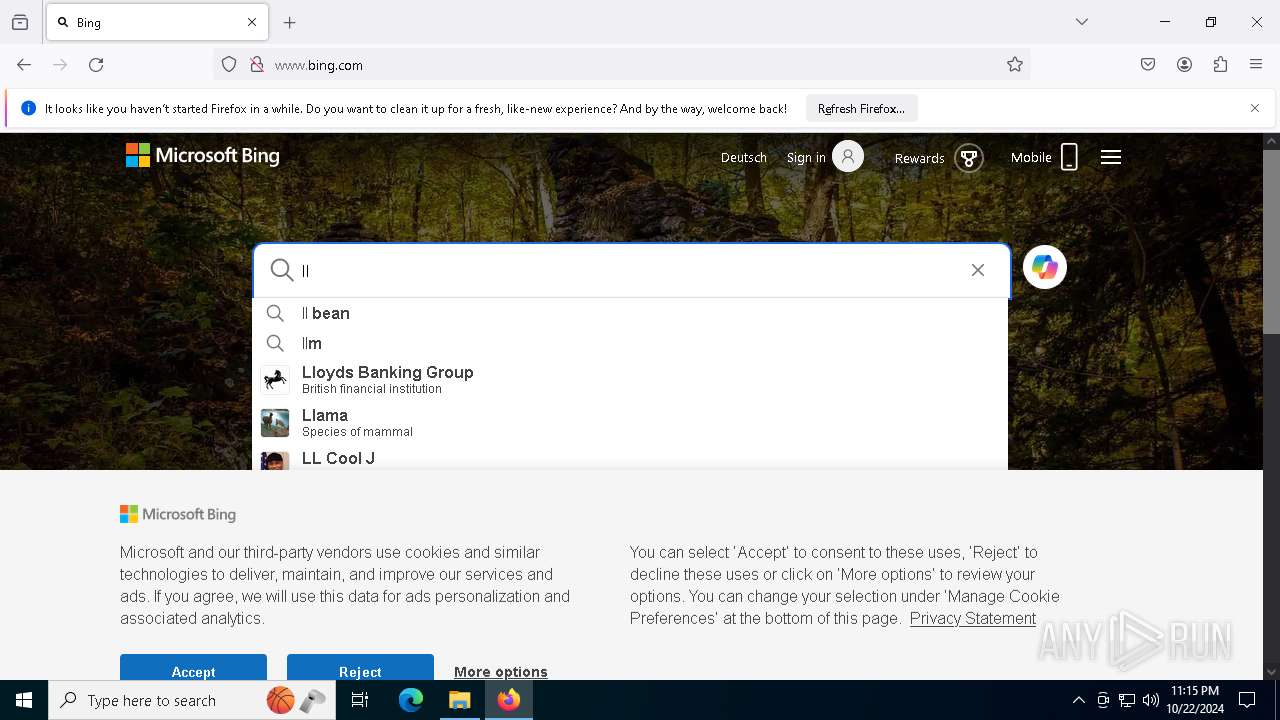Click the Bing search magnifier icon
This screenshot has width=1280, height=720.
click(282, 270)
